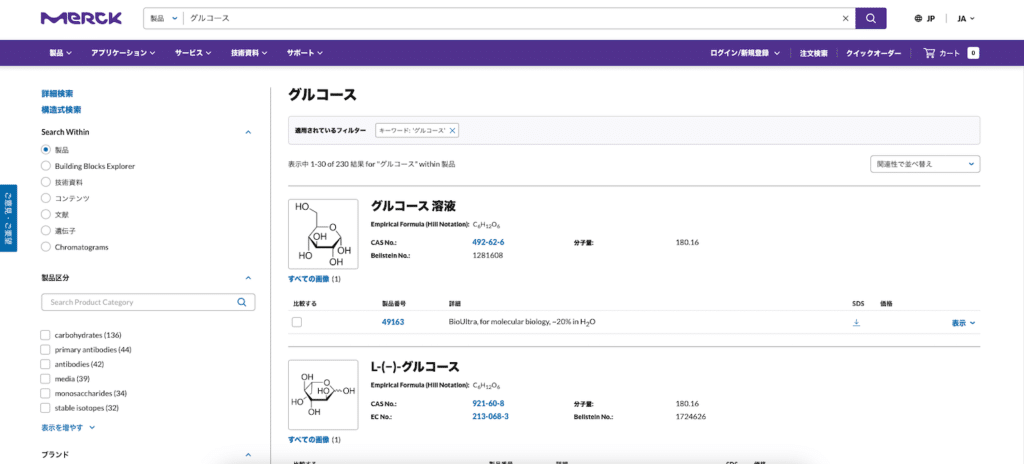Click the CAS number 492-62-6 link
This screenshot has width=1024, height=464.
[488, 242]
